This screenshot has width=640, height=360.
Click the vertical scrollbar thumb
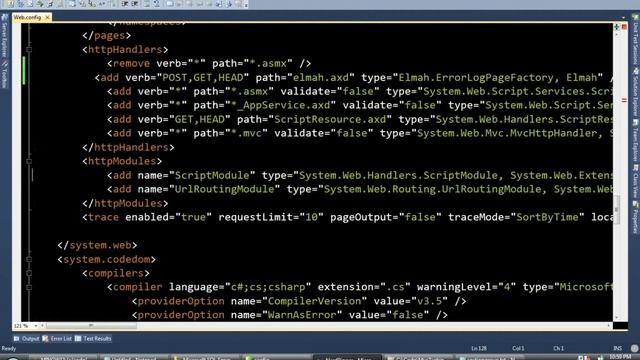point(616,210)
